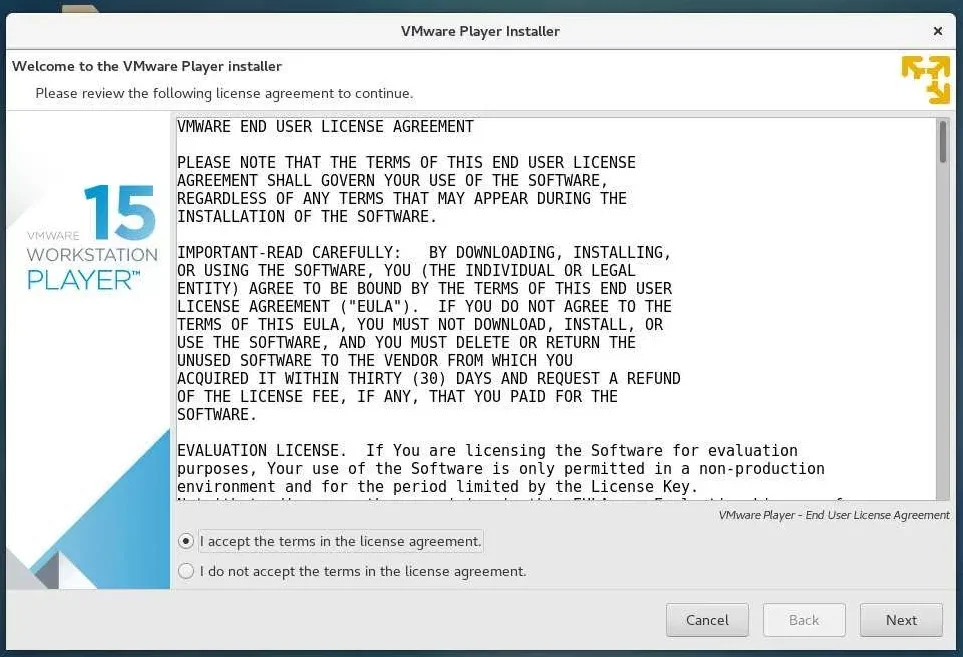Select 'I accept the terms' radio button
Viewport: 963px width, 657px height.
185,542
